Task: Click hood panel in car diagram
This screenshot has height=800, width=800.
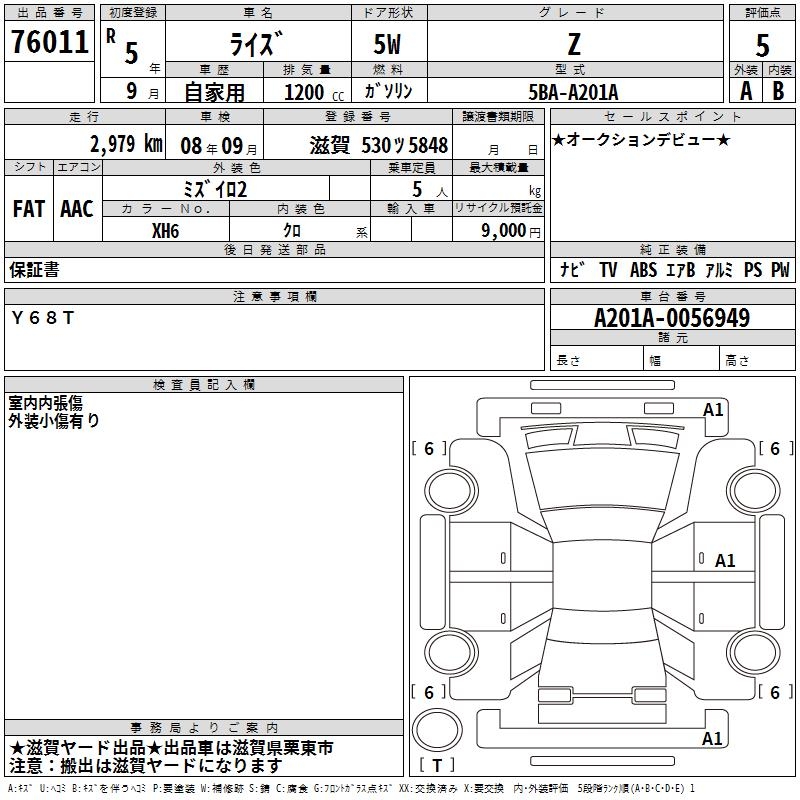Action: (603, 479)
